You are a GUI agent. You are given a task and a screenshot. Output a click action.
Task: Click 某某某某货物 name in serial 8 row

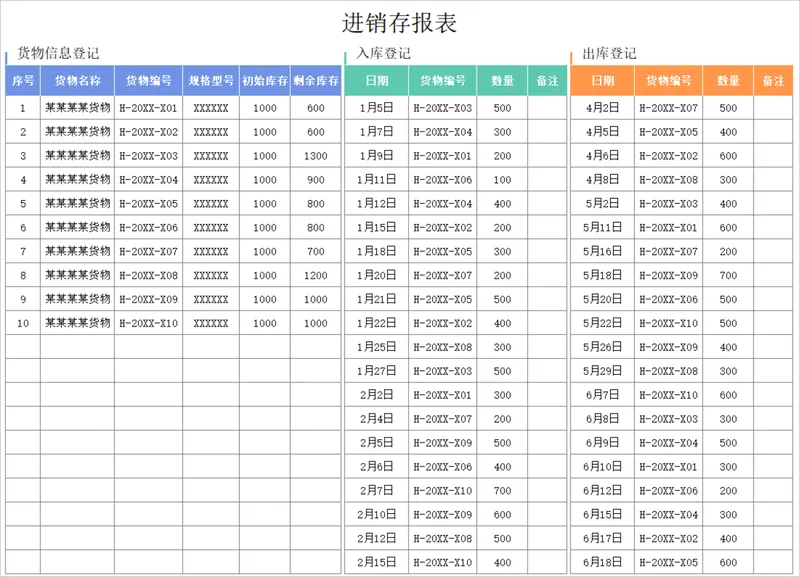[78, 275]
